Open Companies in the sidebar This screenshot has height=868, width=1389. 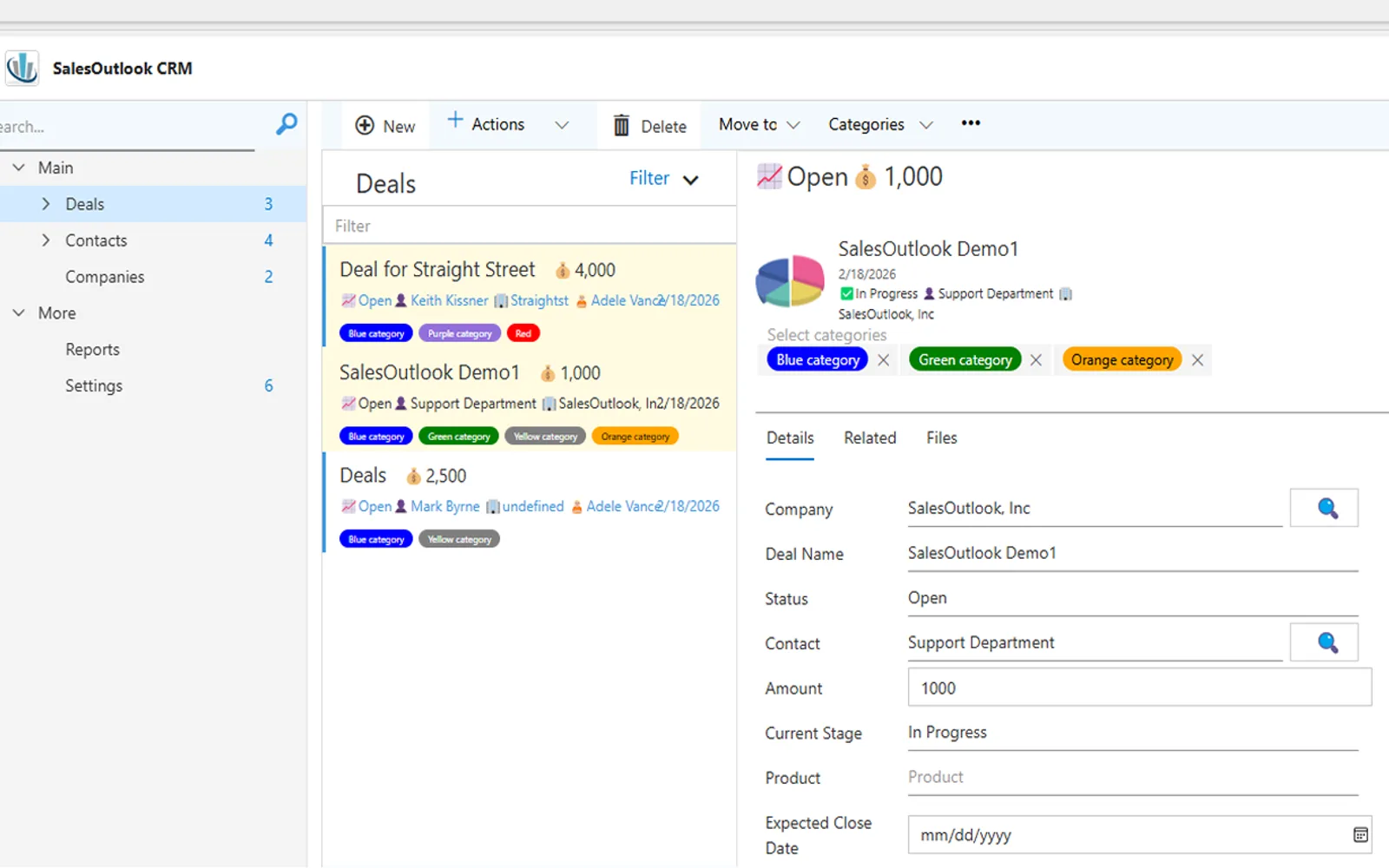click(105, 277)
